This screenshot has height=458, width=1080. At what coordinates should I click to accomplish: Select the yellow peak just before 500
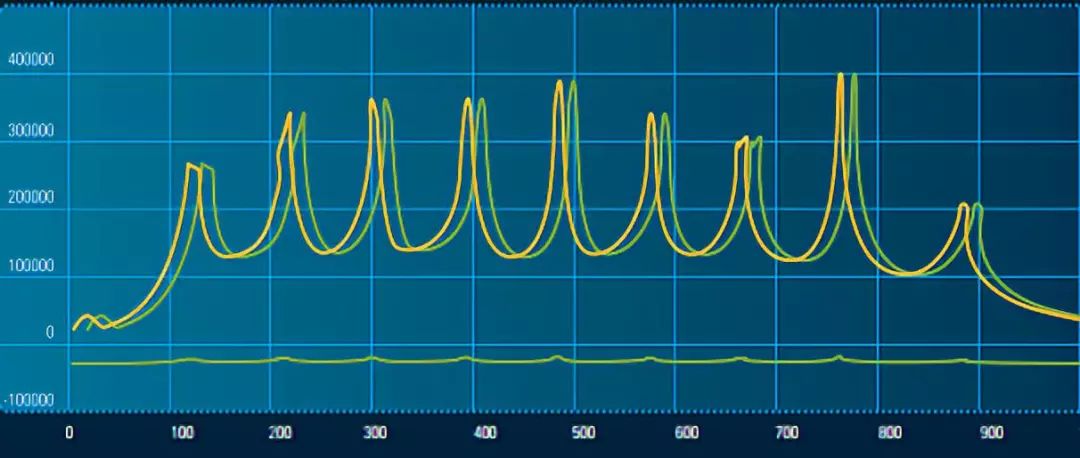(x=559, y=82)
